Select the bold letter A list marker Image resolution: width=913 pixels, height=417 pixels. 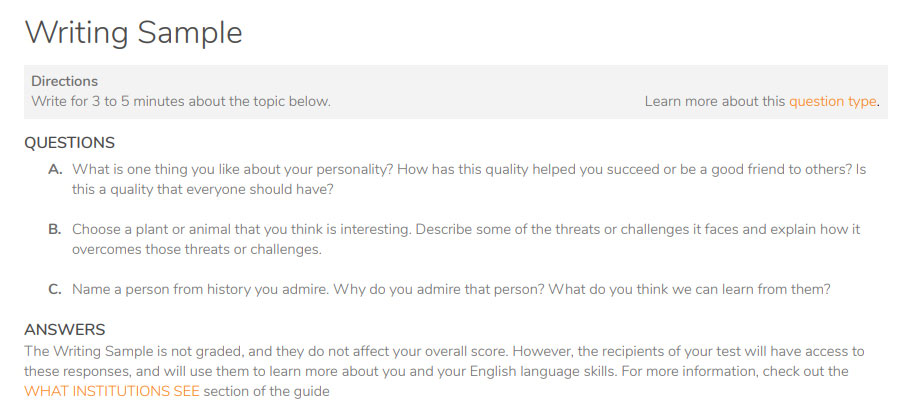[55, 169]
